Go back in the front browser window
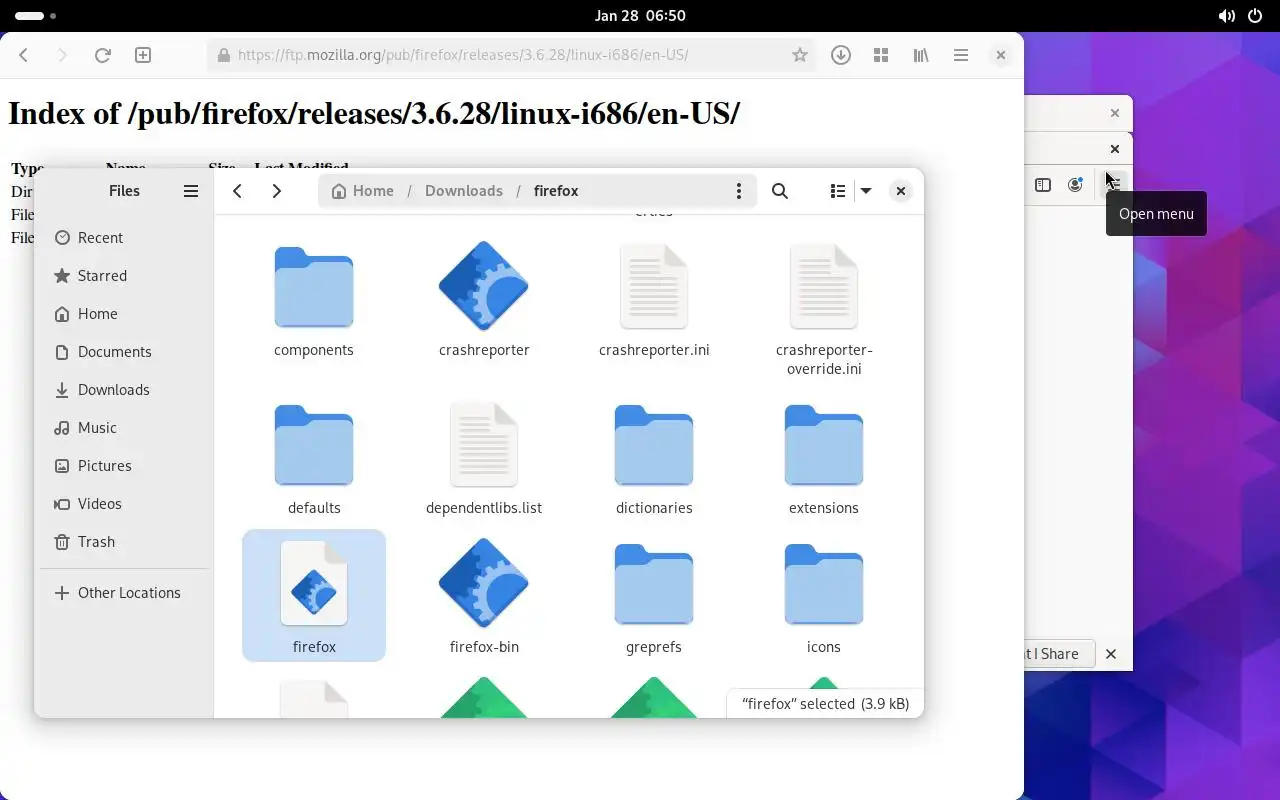 (x=24, y=56)
